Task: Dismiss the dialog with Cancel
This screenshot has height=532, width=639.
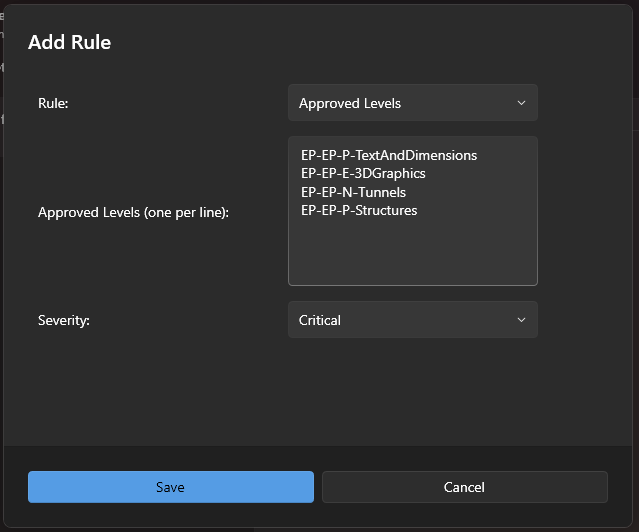Action: coord(464,487)
